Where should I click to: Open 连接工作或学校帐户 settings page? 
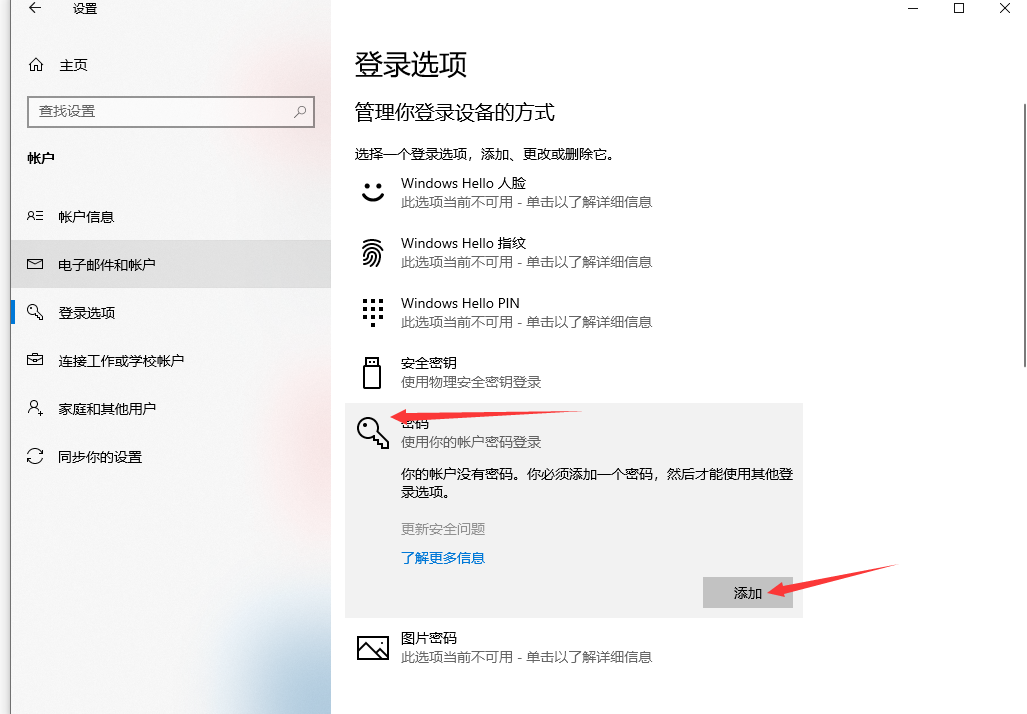click(x=121, y=361)
